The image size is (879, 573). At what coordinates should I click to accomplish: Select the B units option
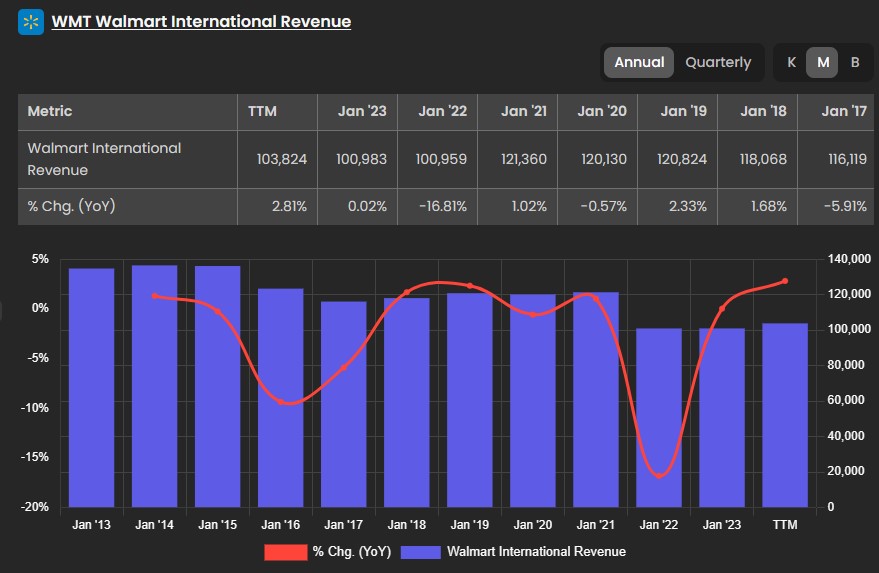click(x=855, y=62)
